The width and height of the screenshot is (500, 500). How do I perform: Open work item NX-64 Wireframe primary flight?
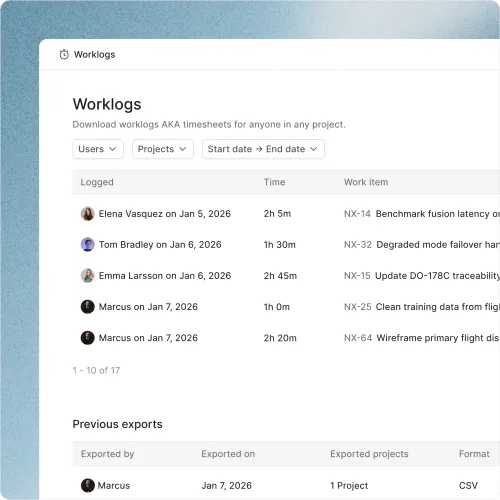pyautogui.click(x=422, y=338)
